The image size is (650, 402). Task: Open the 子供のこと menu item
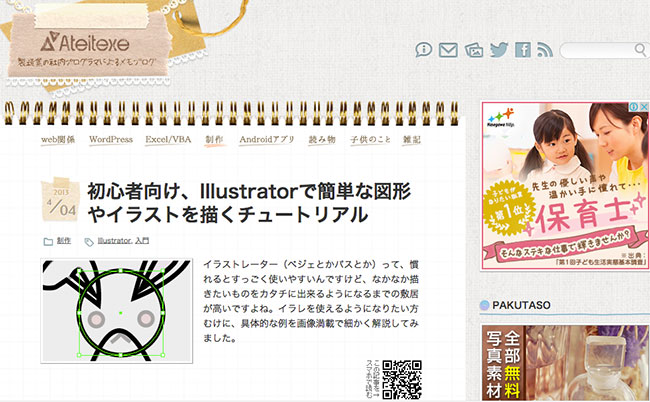click(370, 140)
